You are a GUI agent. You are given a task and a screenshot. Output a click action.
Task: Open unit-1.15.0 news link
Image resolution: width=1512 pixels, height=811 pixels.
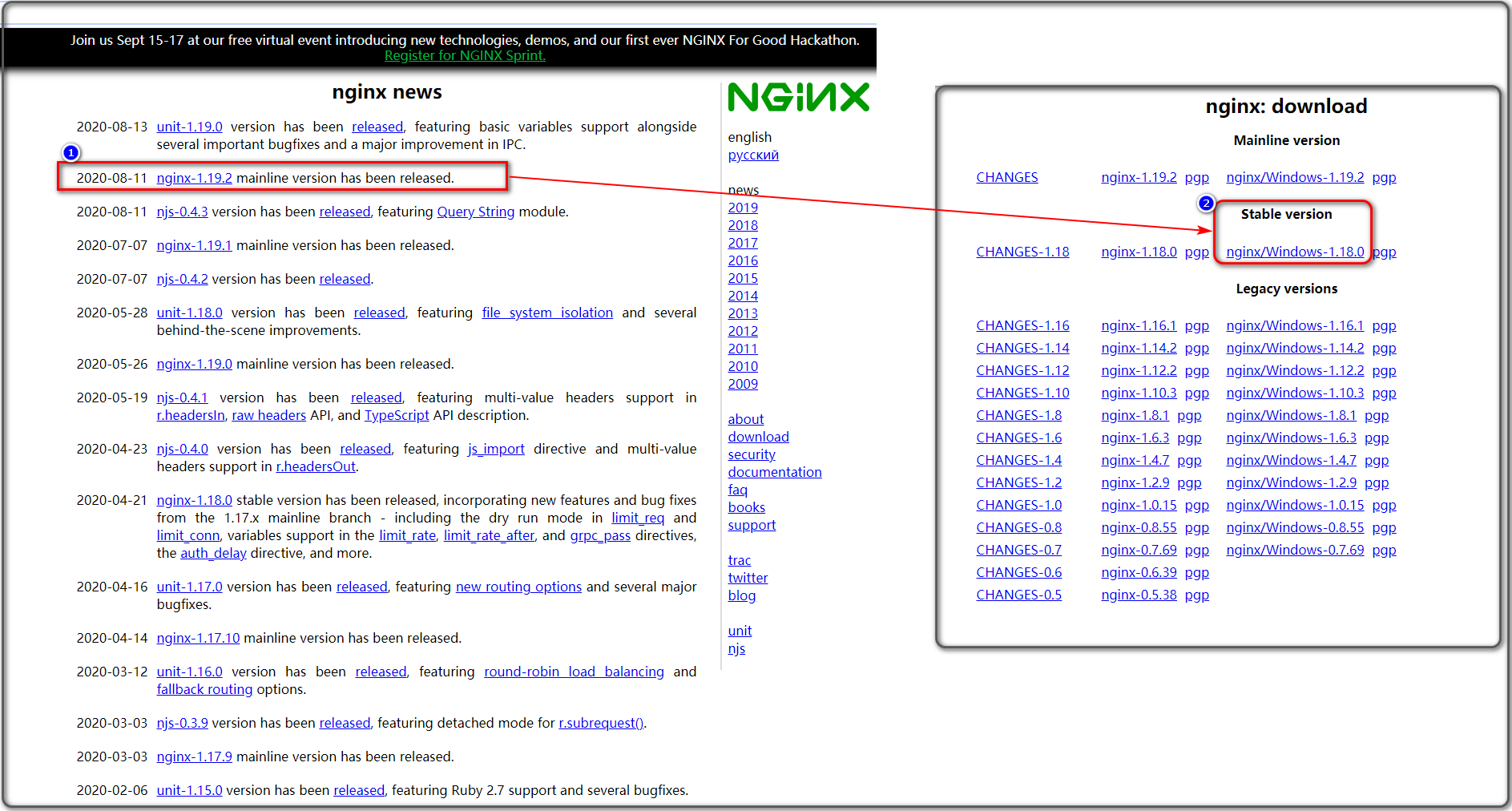click(x=189, y=790)
